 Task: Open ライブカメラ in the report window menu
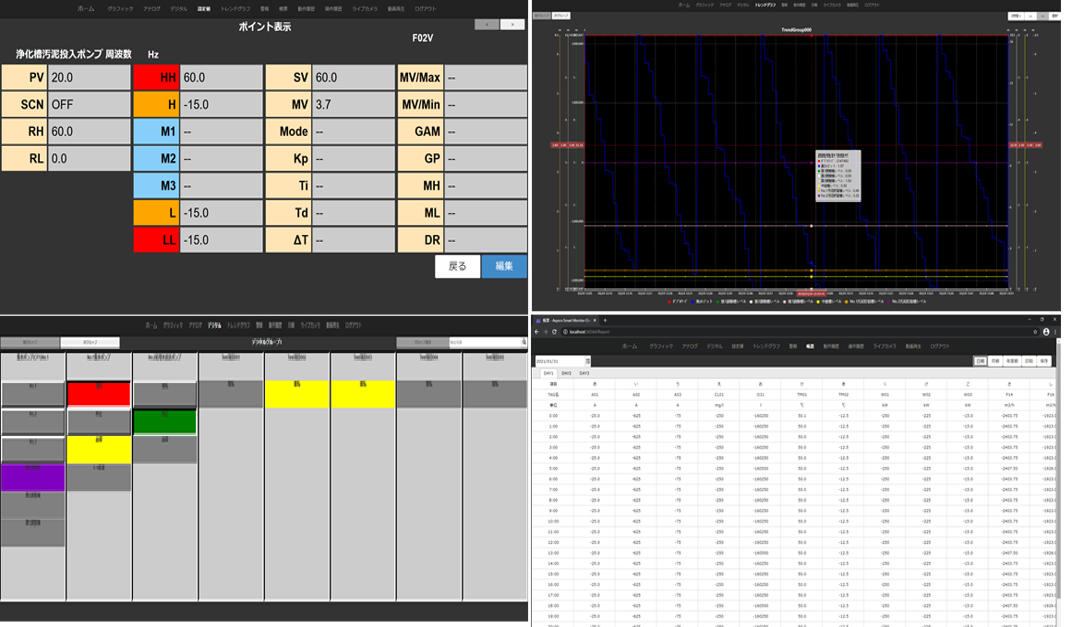click(885, 346)
